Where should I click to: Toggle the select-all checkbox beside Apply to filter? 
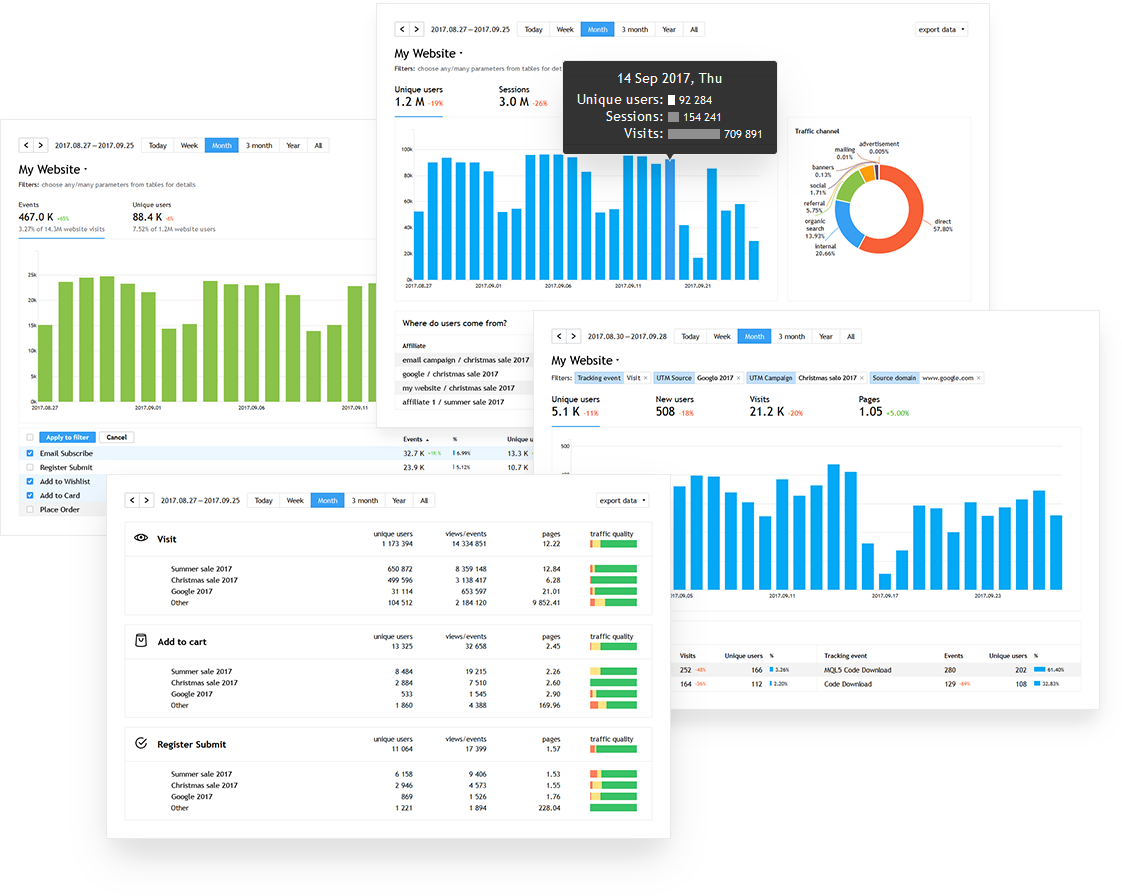tap(30, 437)
